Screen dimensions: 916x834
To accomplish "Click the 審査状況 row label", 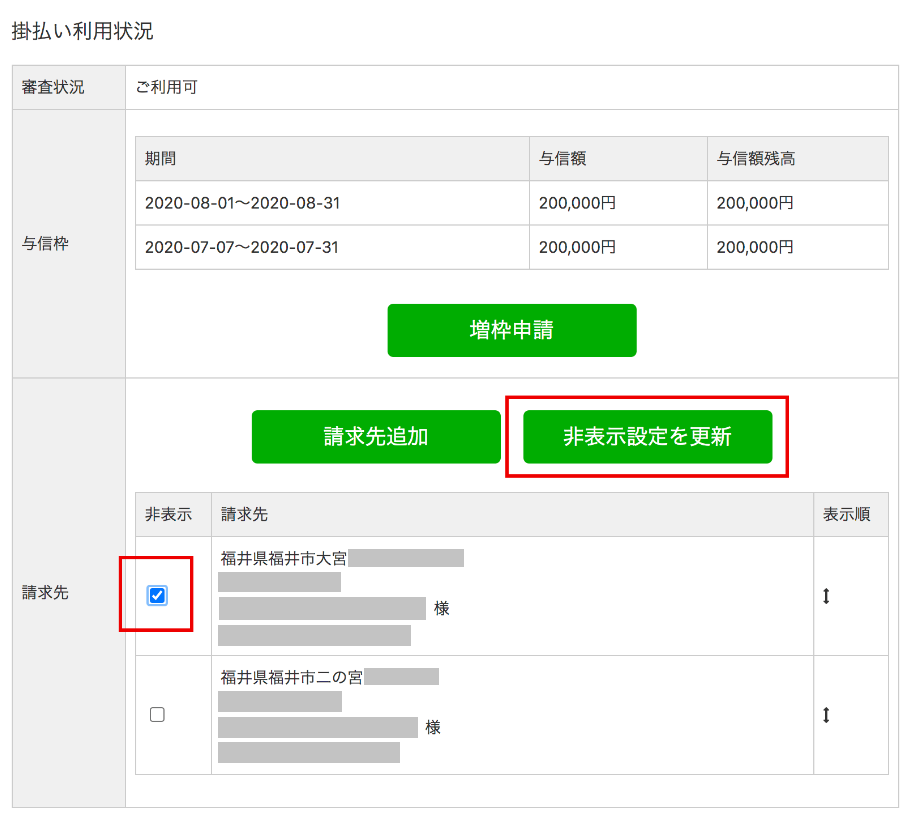I will tap(54, 88).
